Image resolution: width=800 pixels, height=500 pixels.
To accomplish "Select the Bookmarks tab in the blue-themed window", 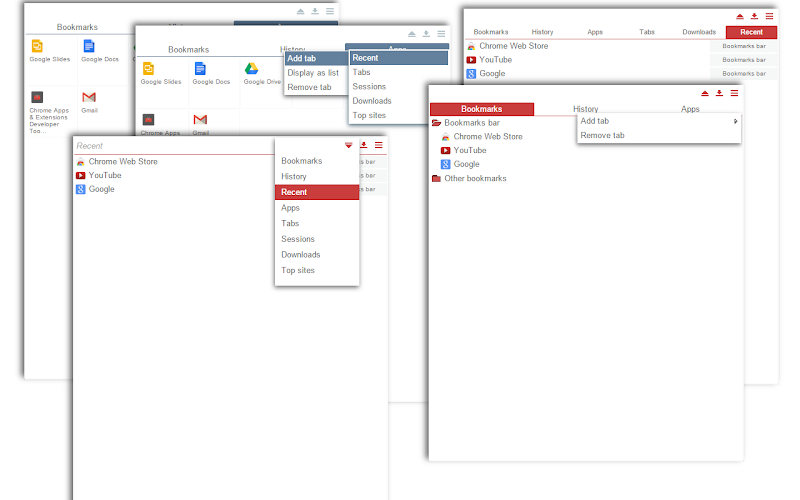I will coord(189,49).
